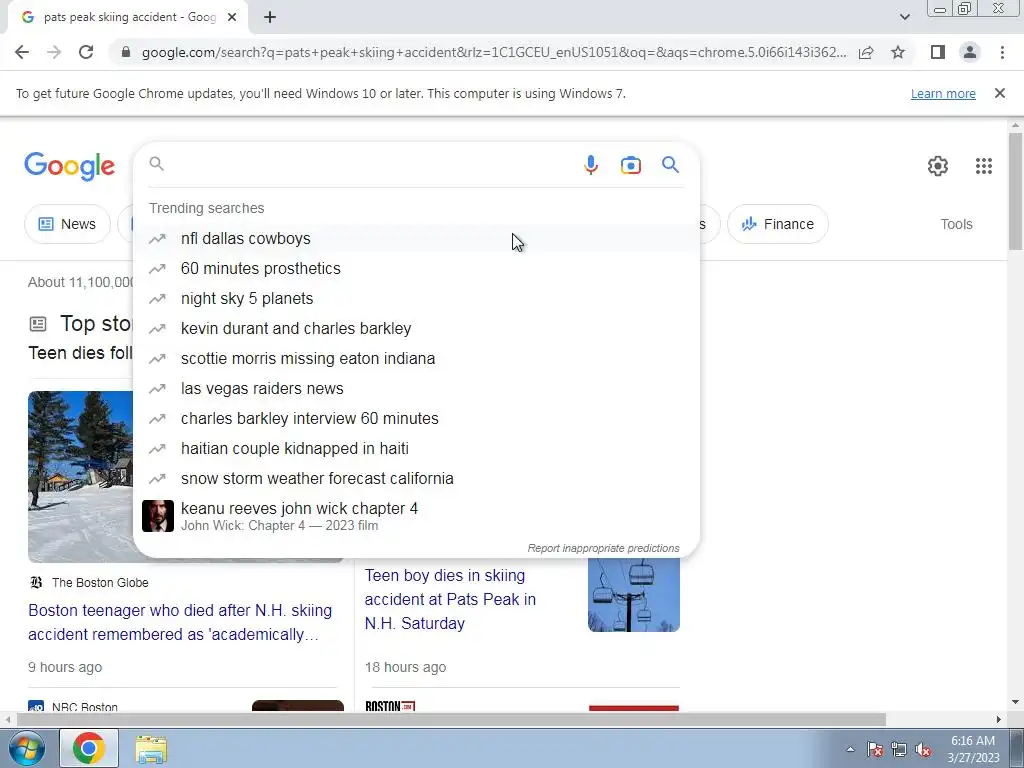The image size is (1024, 768).
Task: Open Teen boy dies in skiing accident article
Action: coord(451,600)
